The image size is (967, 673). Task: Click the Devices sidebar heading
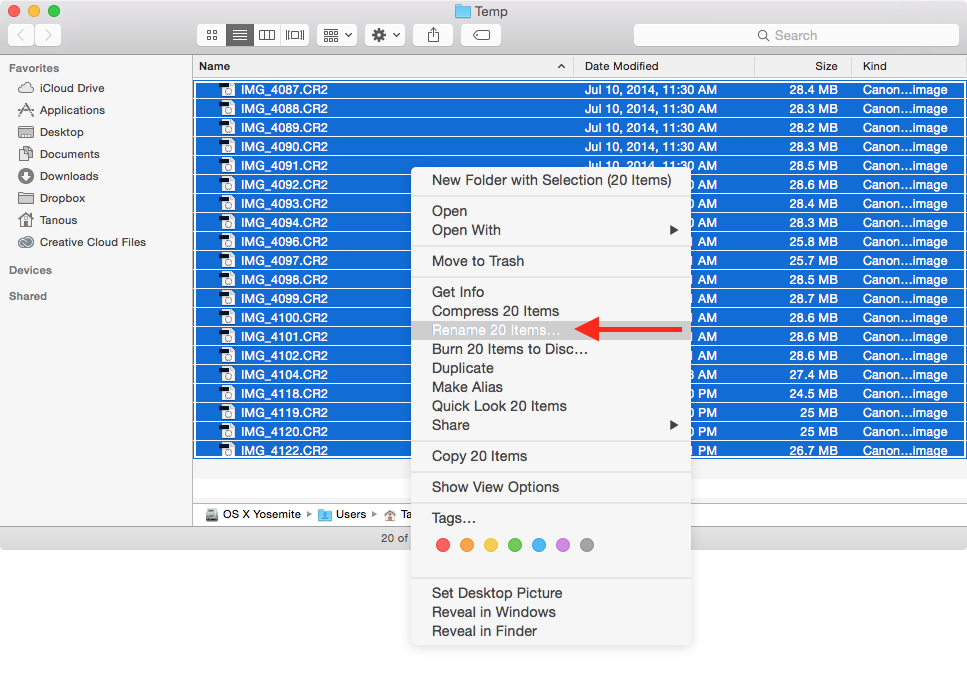tap(30, 270)
